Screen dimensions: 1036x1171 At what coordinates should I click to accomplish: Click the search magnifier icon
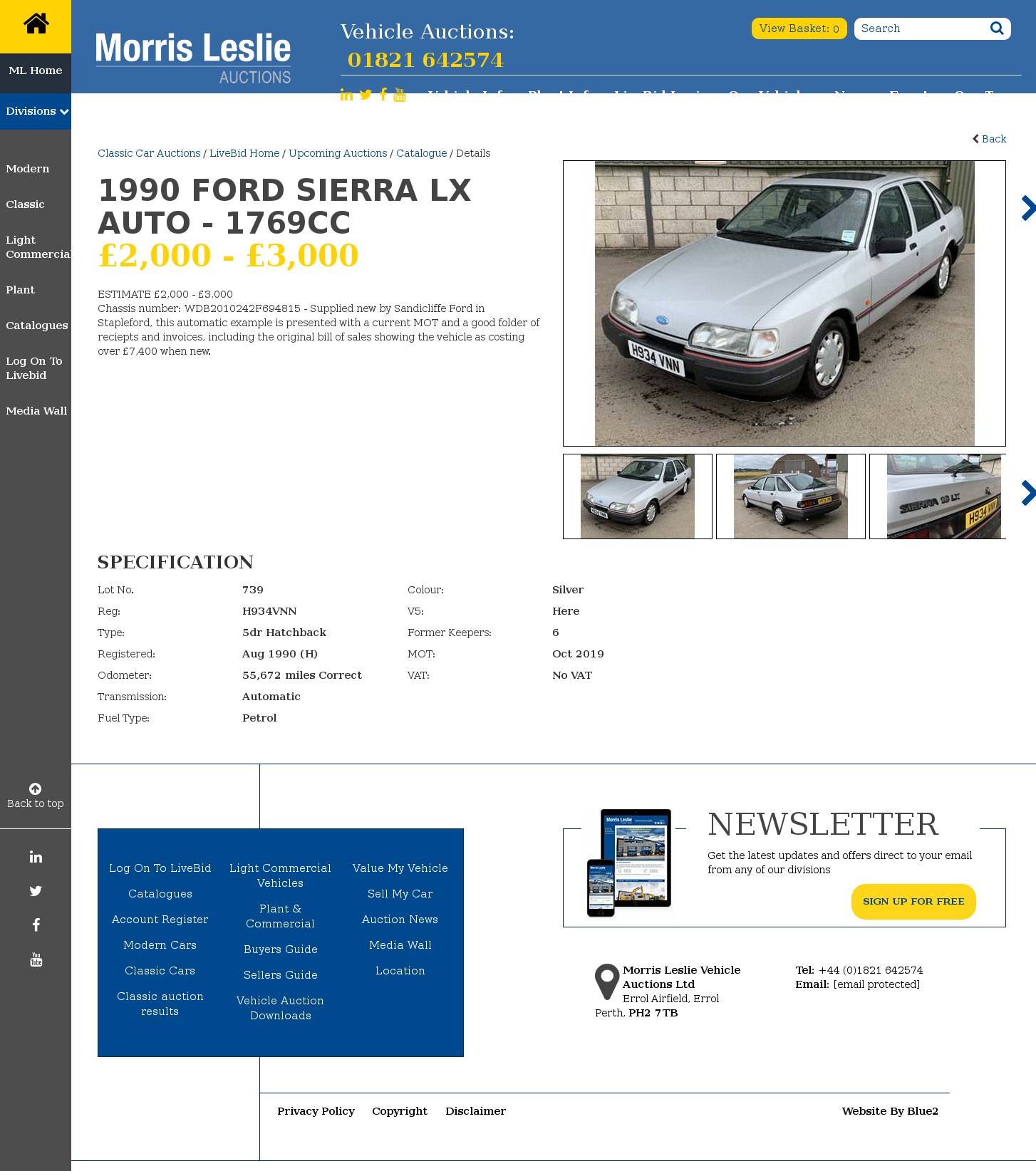(997, 28)
